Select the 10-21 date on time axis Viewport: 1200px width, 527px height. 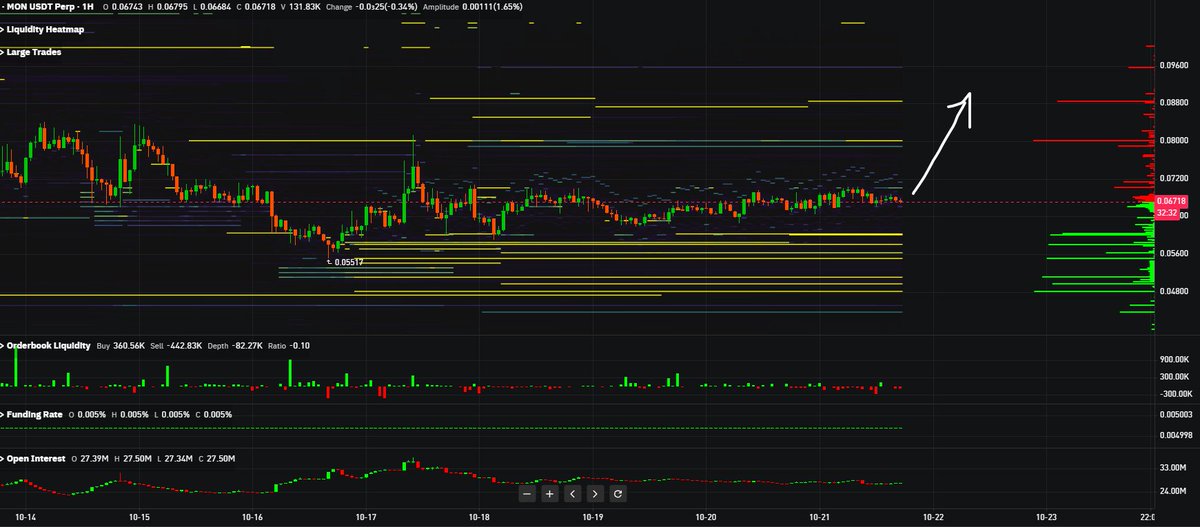[x=820, y=518]
